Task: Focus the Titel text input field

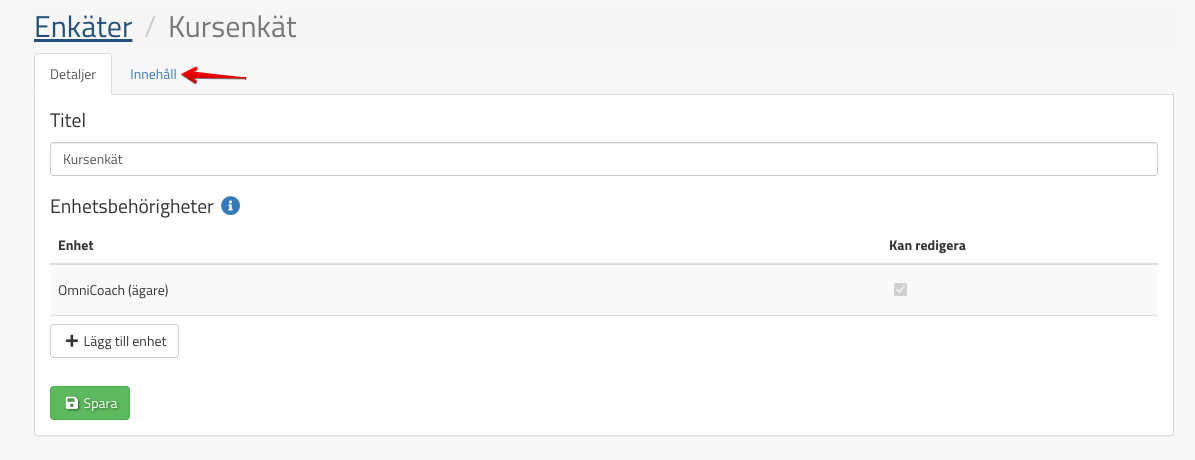Action: tap(603, 159)
